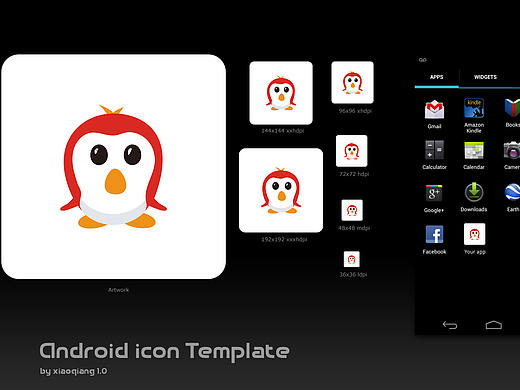Screen dimensions: 520x390
Task: Select the 72x72 hdpi icon preview
Action: pyautogui.click(x=352, y=151)
